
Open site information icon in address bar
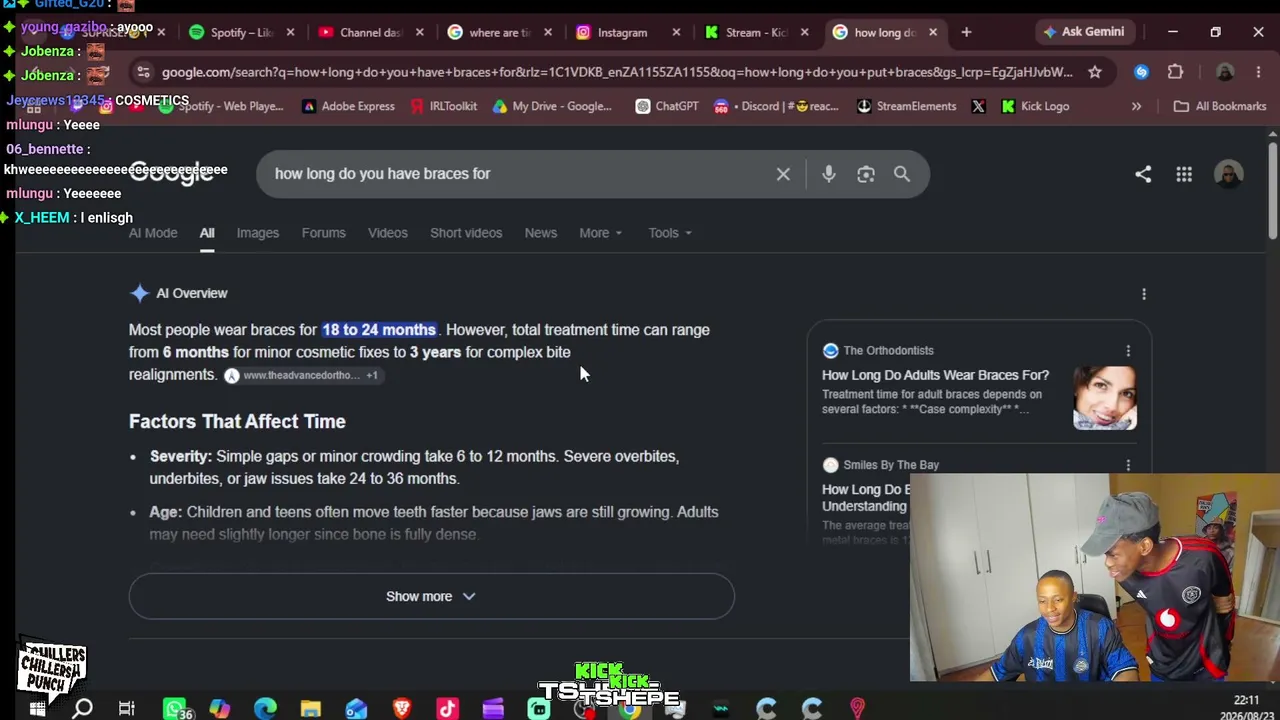tap(143, 72)
